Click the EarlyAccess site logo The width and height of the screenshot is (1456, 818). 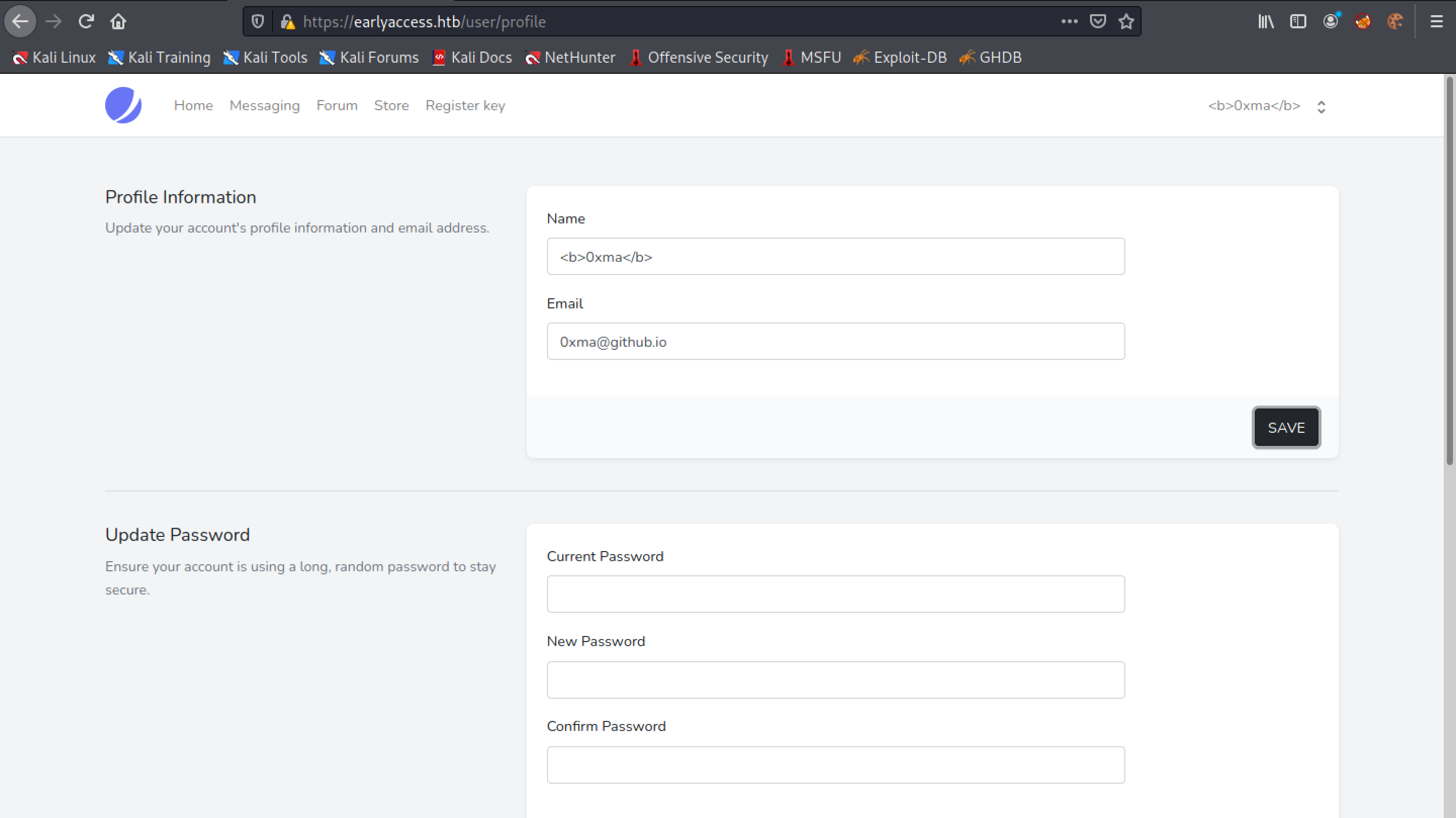coord(123,105)
